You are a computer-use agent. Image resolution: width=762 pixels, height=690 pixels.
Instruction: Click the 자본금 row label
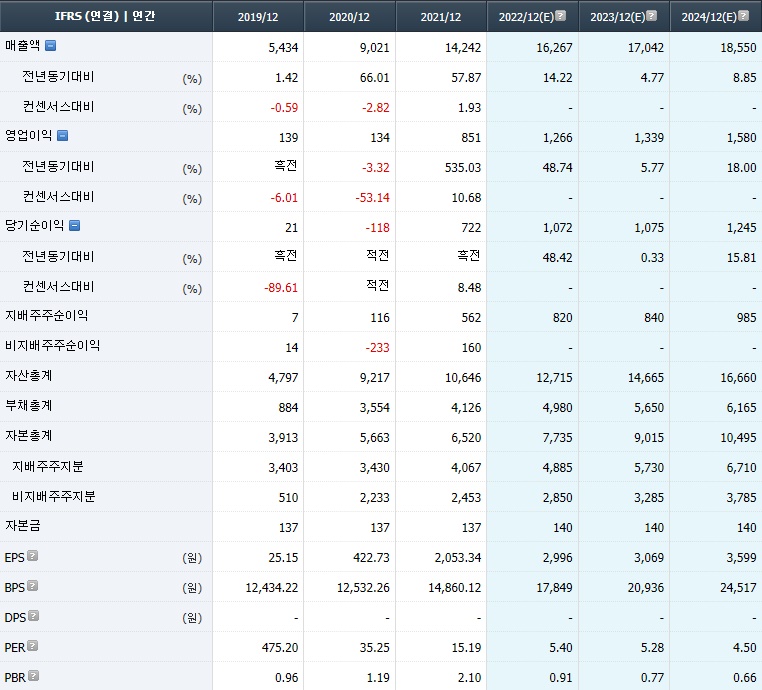(23, 526)
